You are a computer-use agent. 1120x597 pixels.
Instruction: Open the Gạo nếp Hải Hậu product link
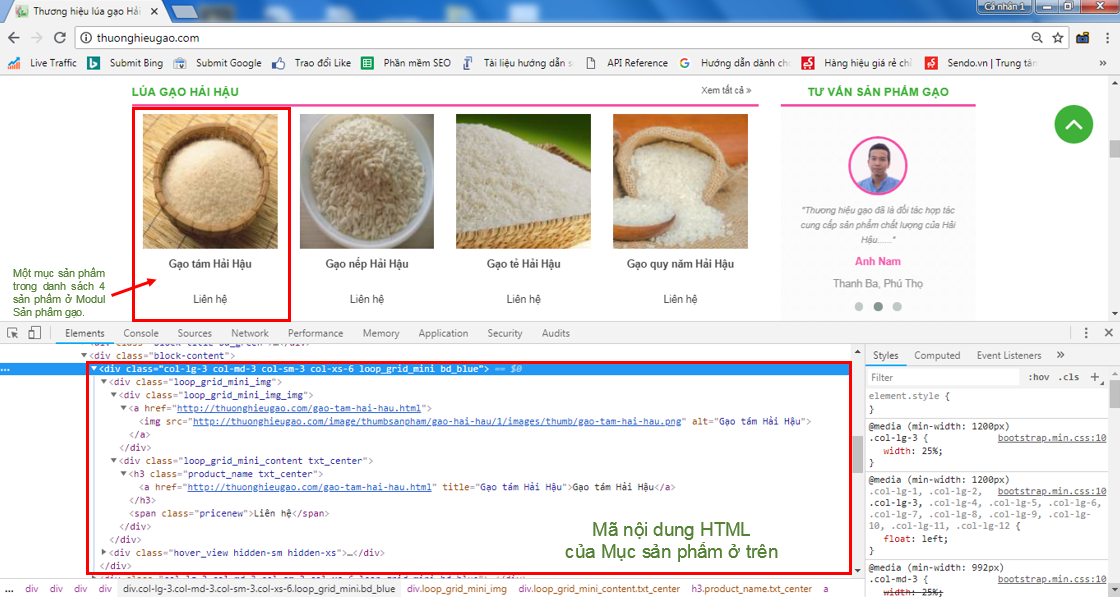coord(367,264)
